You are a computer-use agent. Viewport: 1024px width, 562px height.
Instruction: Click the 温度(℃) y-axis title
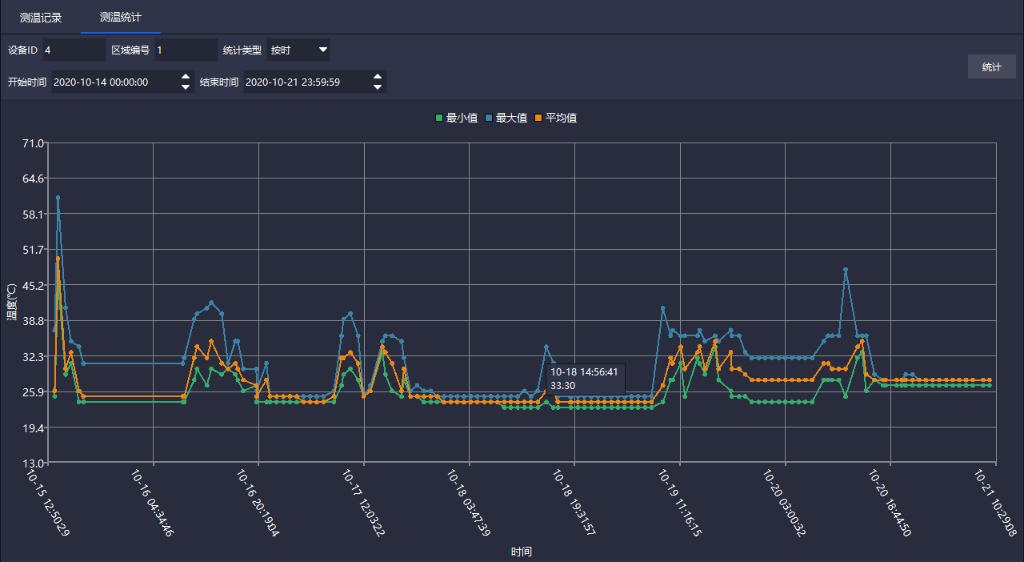click(x=11, y=302)
